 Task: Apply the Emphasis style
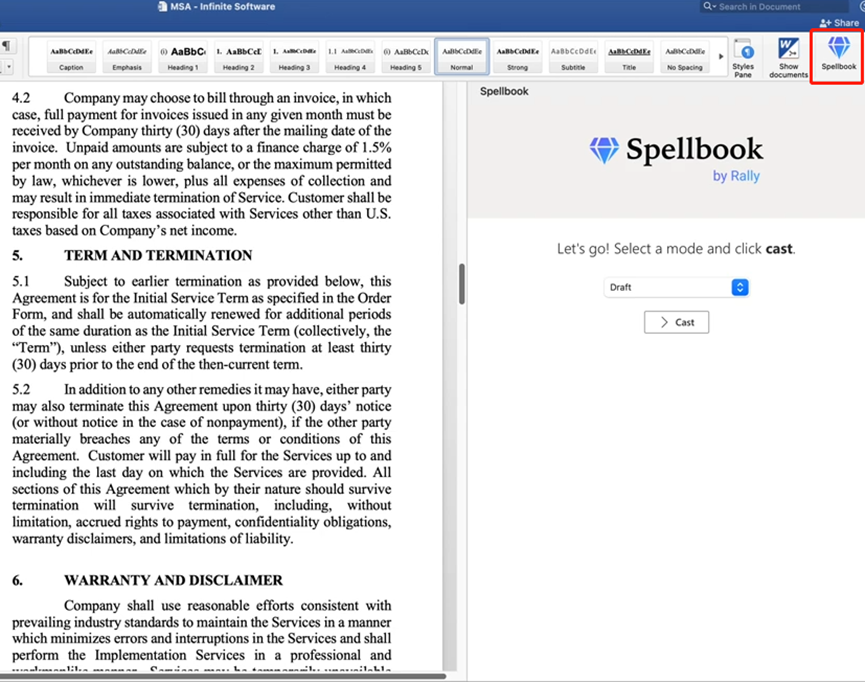[x=126, y=56]
